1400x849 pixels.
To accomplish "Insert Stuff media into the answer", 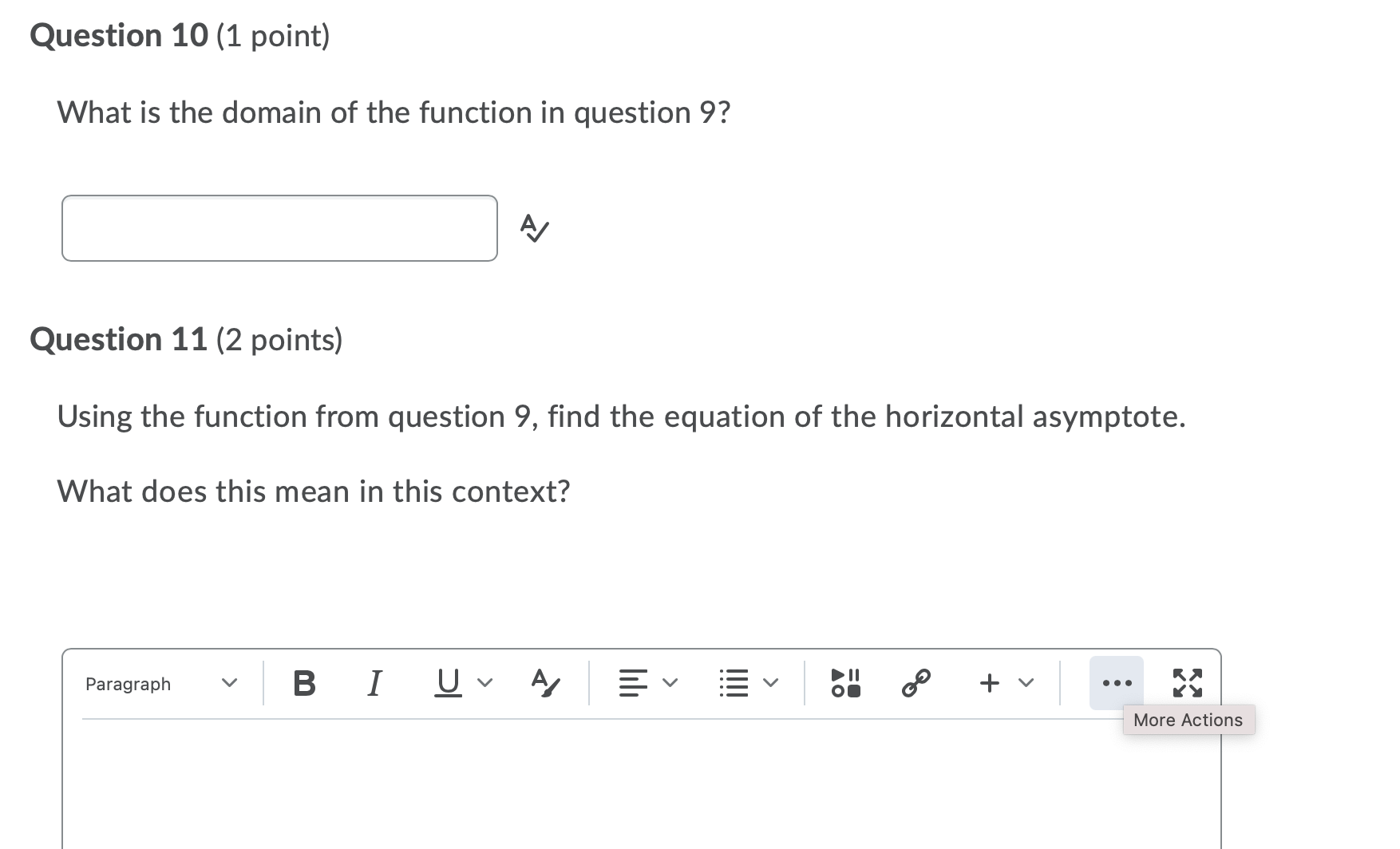I will click(846, 682).
